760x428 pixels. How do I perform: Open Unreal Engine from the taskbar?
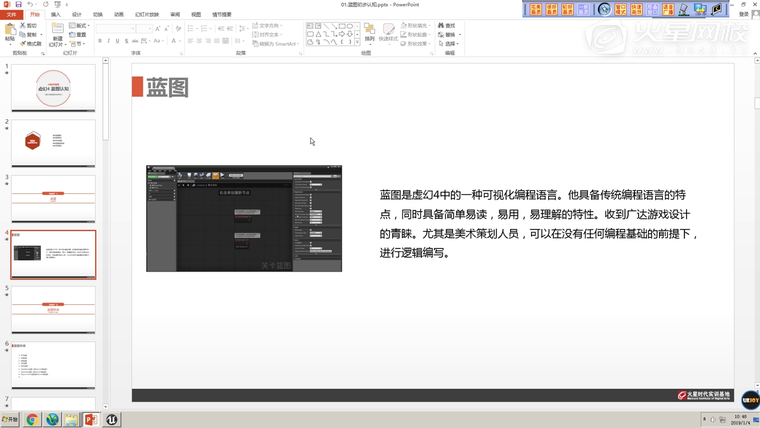click(111, 420)
